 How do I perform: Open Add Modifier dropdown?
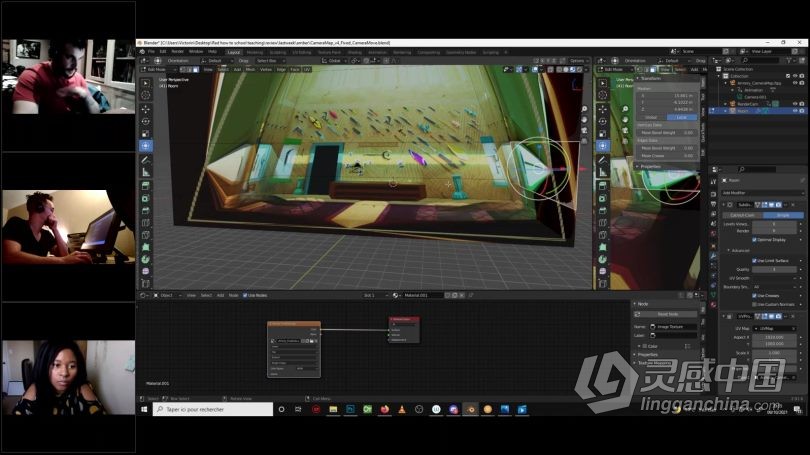pos(762,193)
